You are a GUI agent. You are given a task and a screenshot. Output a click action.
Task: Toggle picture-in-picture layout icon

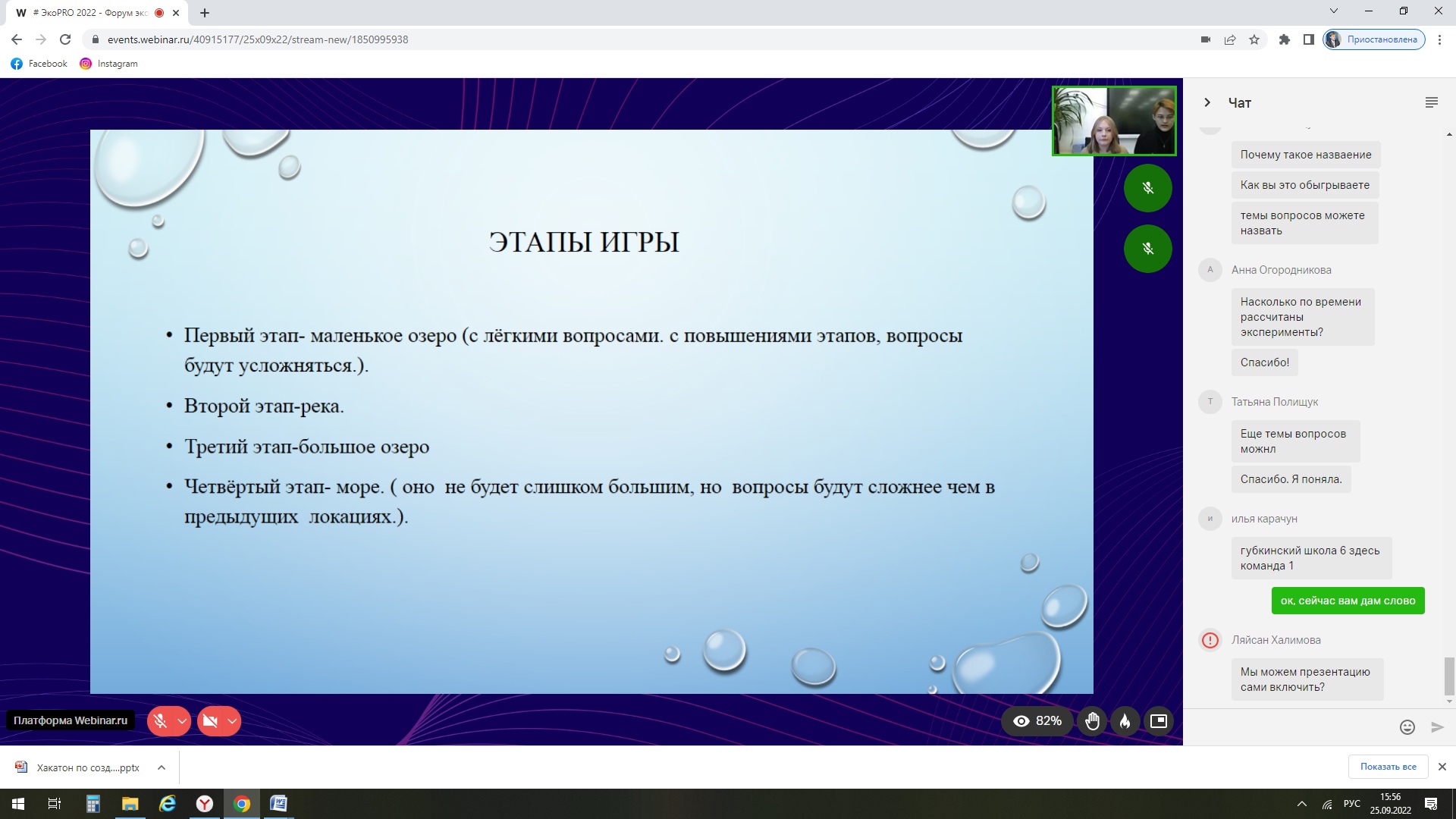[x=1159, y=721]
